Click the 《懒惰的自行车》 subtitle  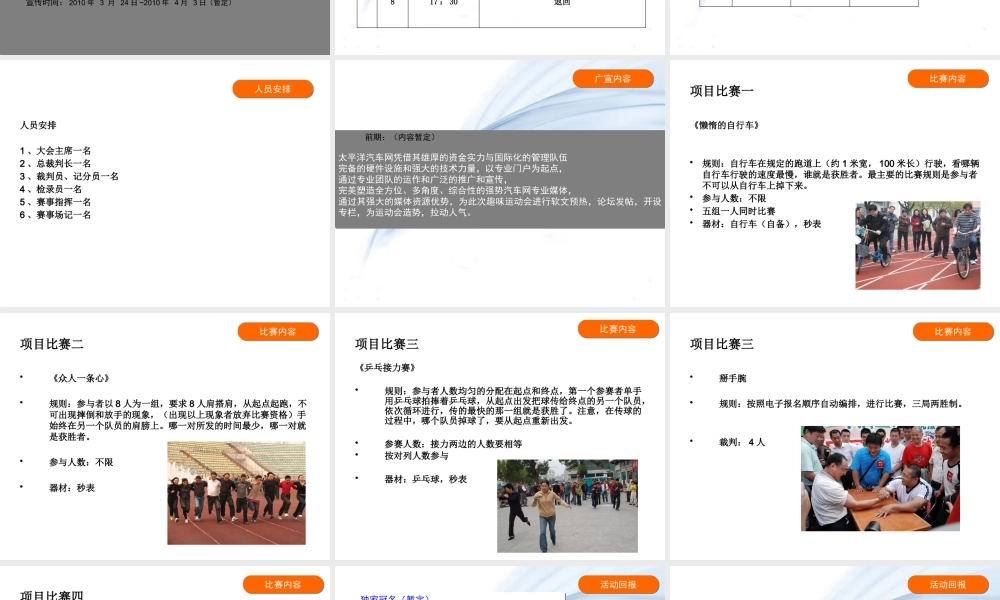(726, 125)
